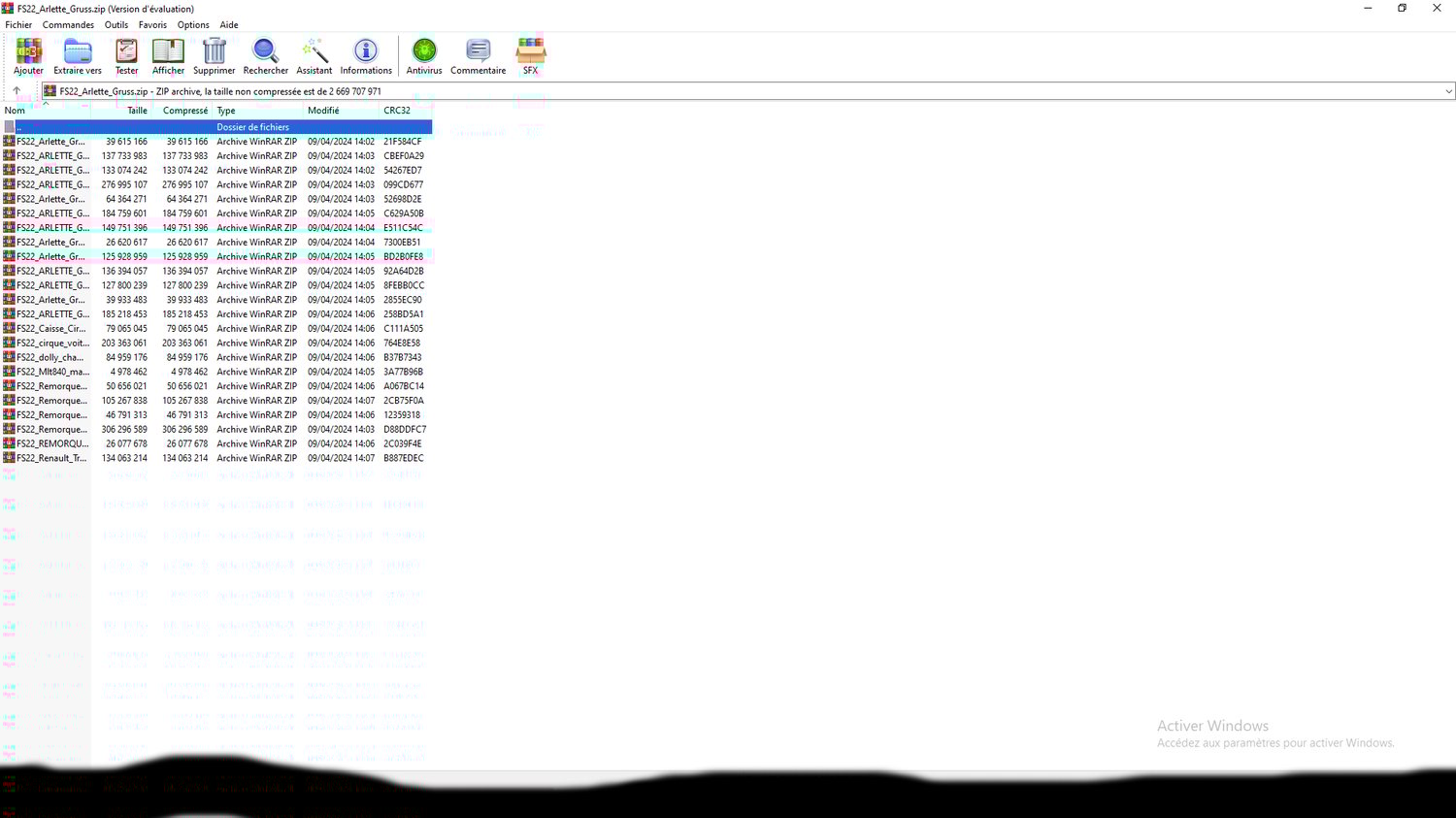Viewport: 1456px width, 818px height.
Task: Open the Commandes menu
Action: [x=68, y=25]
